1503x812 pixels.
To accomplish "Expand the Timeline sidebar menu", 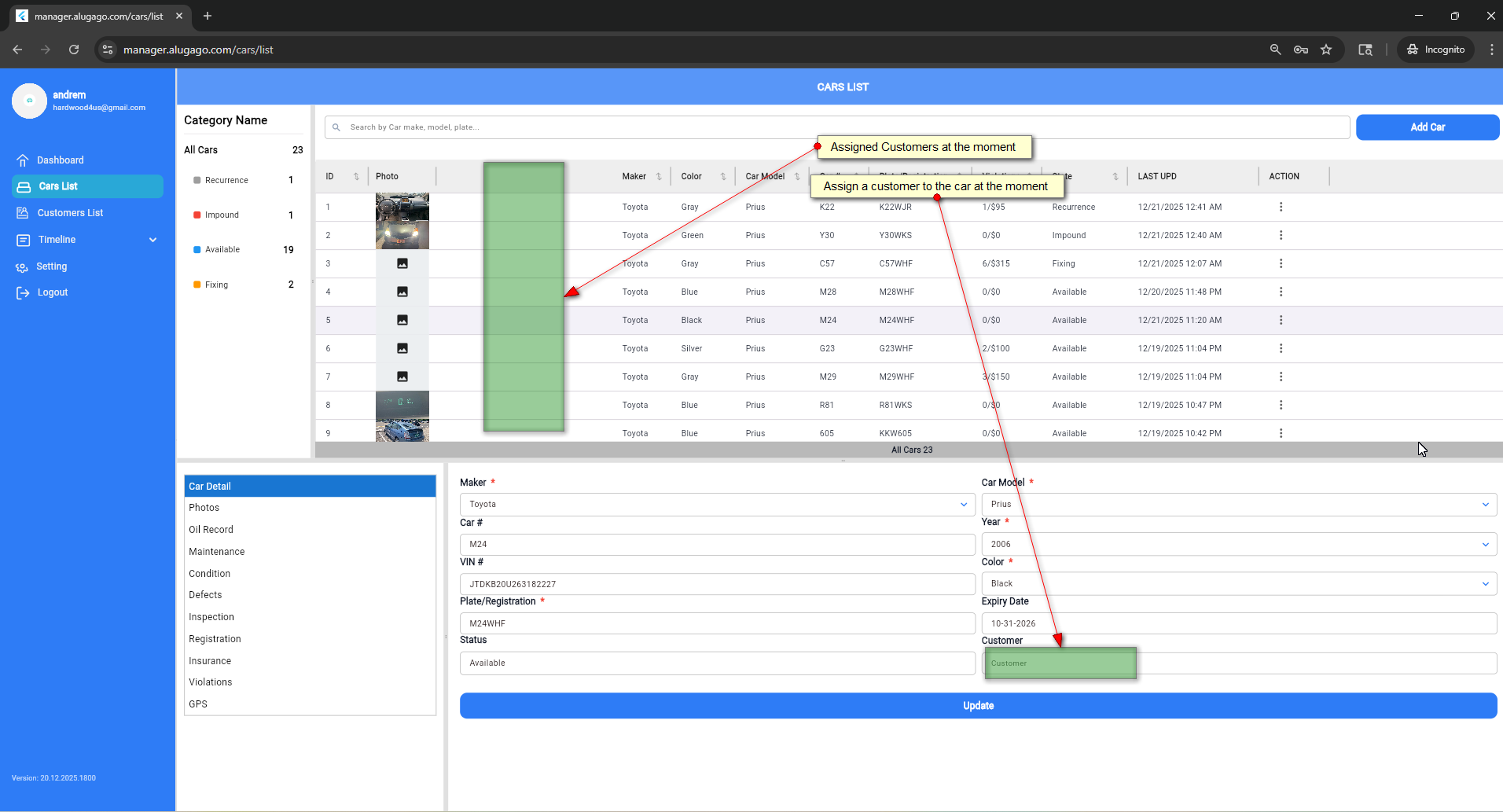I will pos(153,240).
